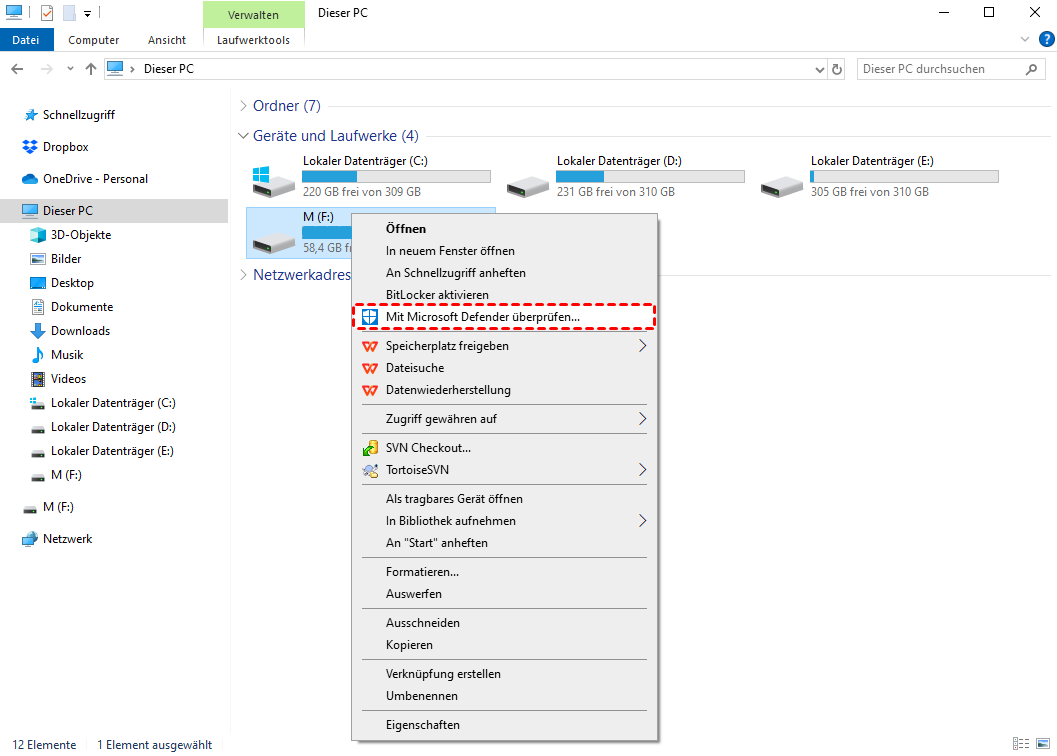Click the Dieser PC search field
Image resolution: width=1057 pixels, height=756 pixels.
(938, 69)
